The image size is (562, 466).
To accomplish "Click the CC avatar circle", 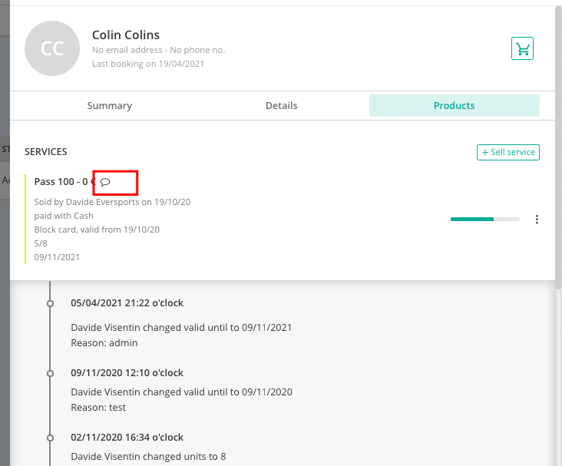I will coord(52,48).
